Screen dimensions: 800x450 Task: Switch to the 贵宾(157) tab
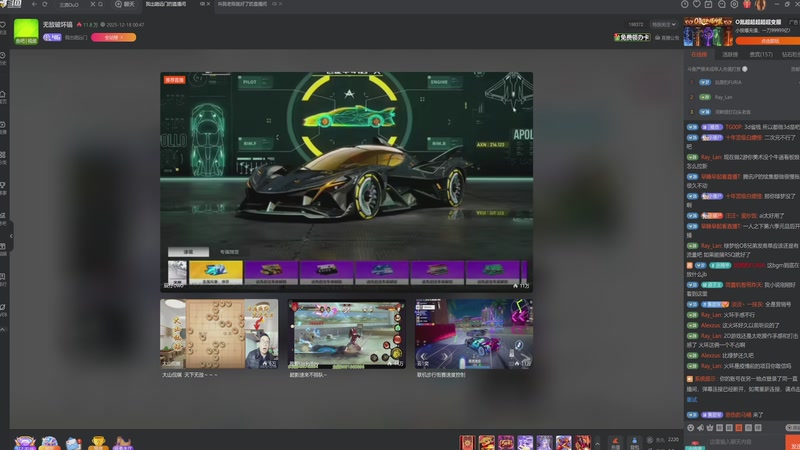761,54
